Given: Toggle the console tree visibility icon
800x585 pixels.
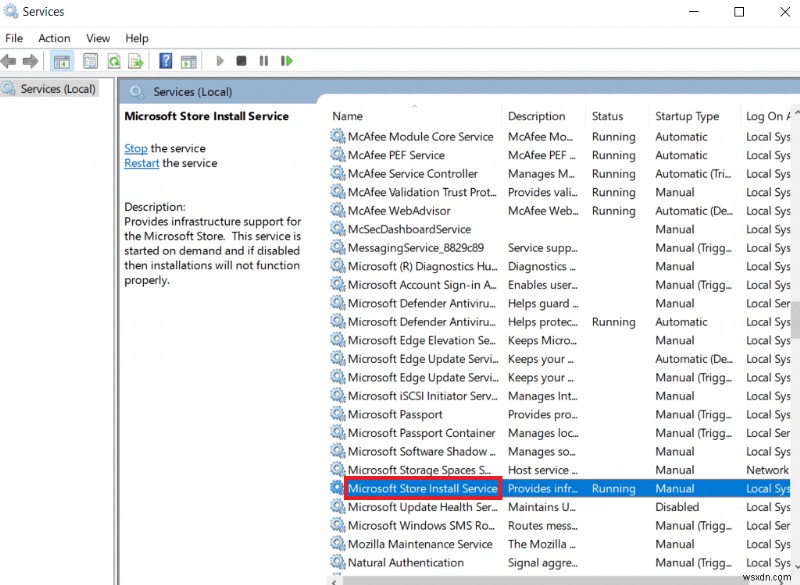Looking at the screenshot, I should [62, 60].
